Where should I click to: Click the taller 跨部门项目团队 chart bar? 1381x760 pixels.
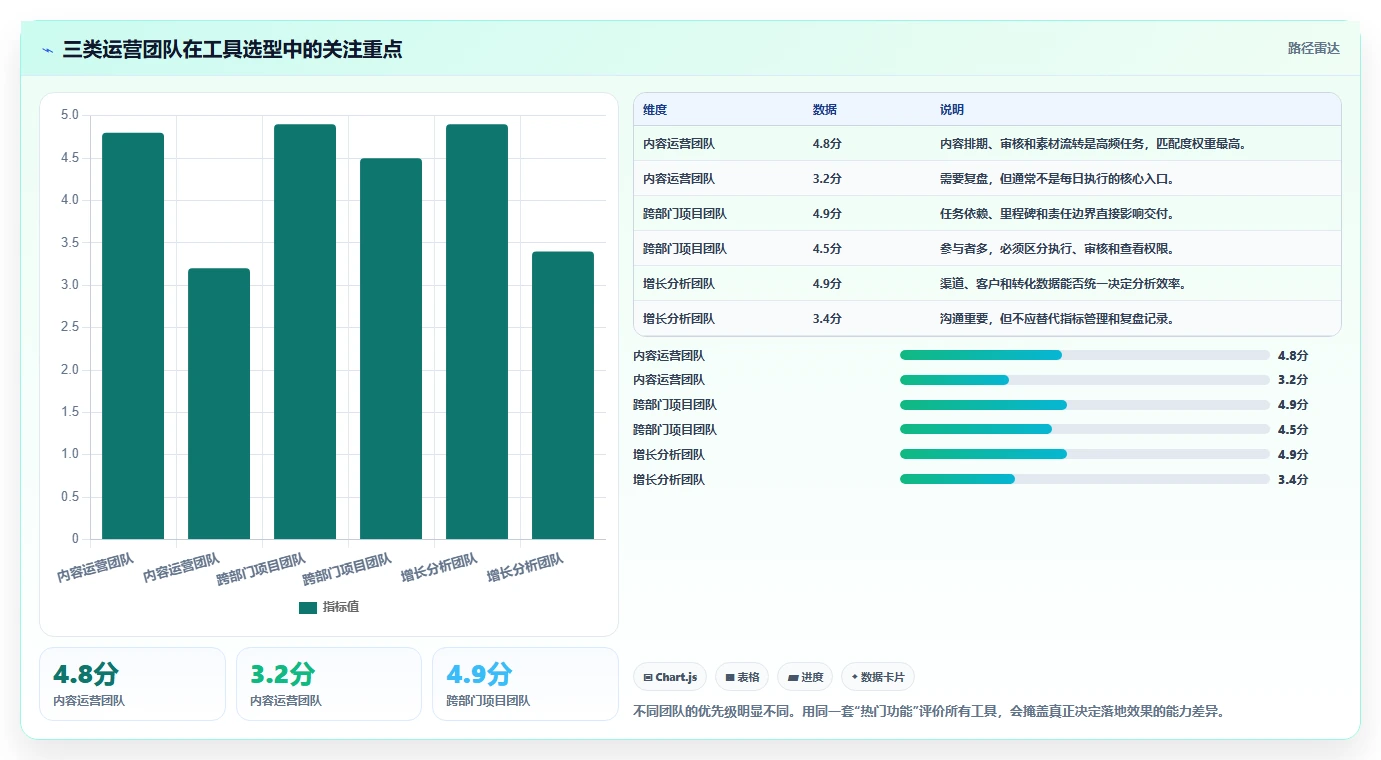[305, 332]
